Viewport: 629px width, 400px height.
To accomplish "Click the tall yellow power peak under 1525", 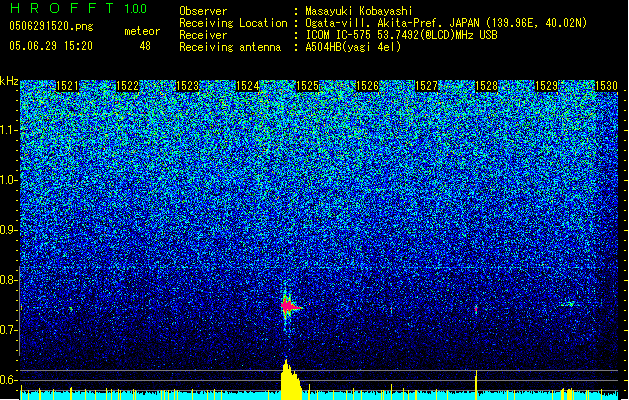I will click(290, 380).
